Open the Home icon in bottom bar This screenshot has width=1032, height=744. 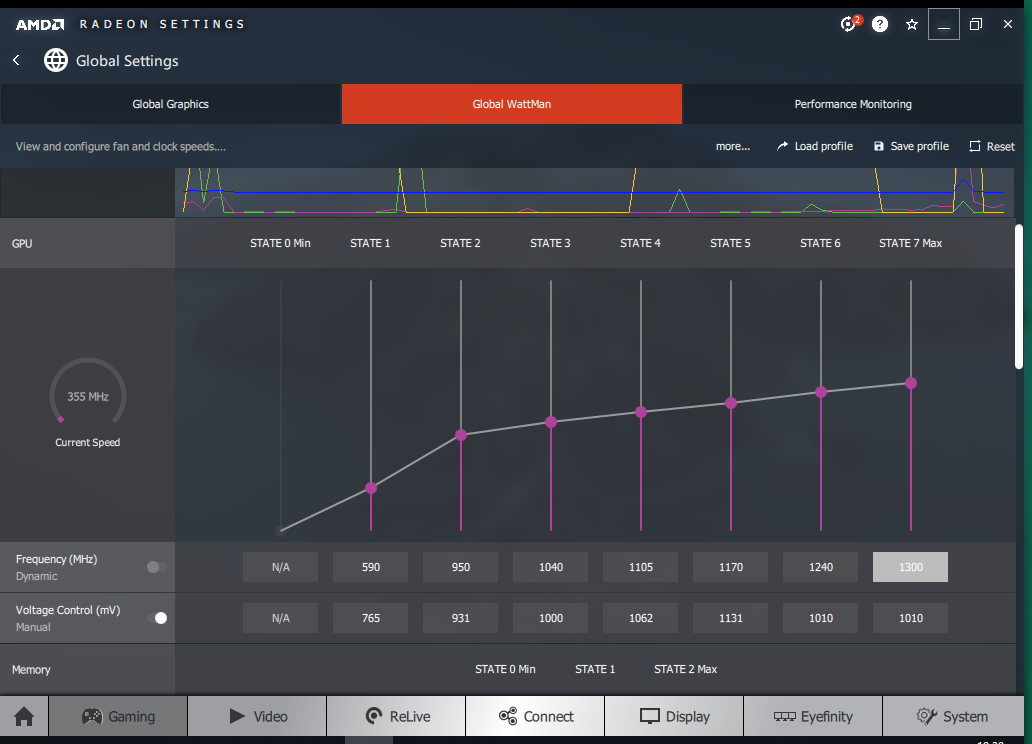24,716
